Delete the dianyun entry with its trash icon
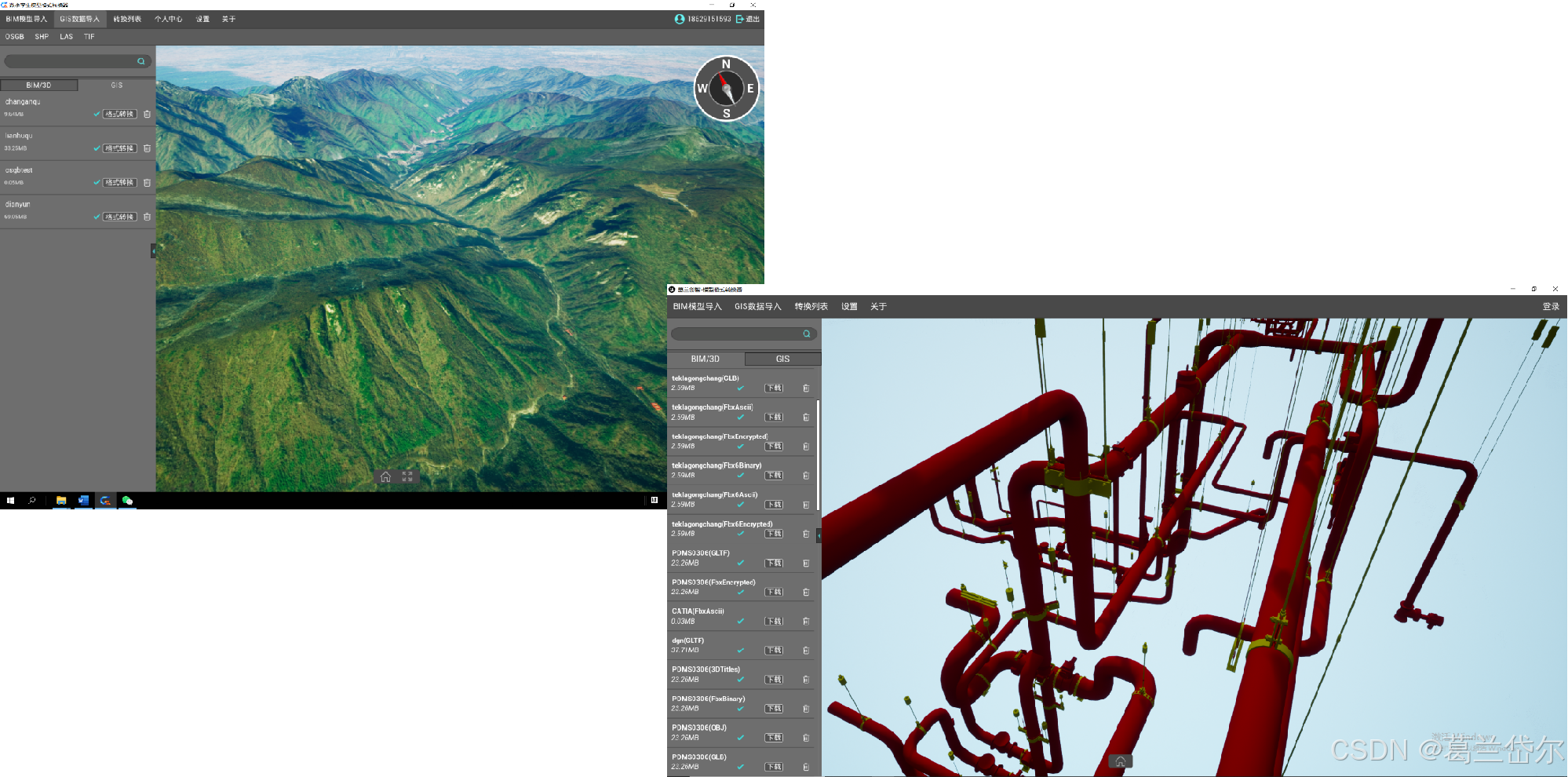The height and width of the screenshot is (777, 1568). 147,217
